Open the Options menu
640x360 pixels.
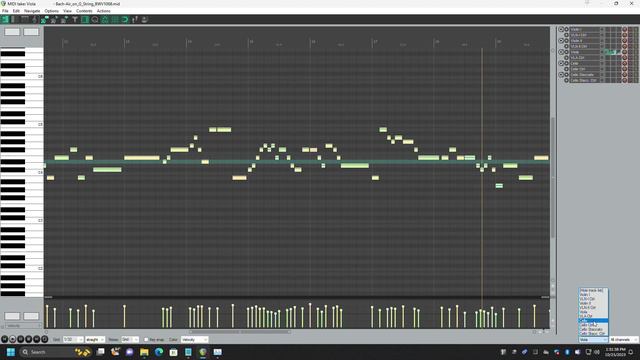pyautogui.click(x=51, y=11)
